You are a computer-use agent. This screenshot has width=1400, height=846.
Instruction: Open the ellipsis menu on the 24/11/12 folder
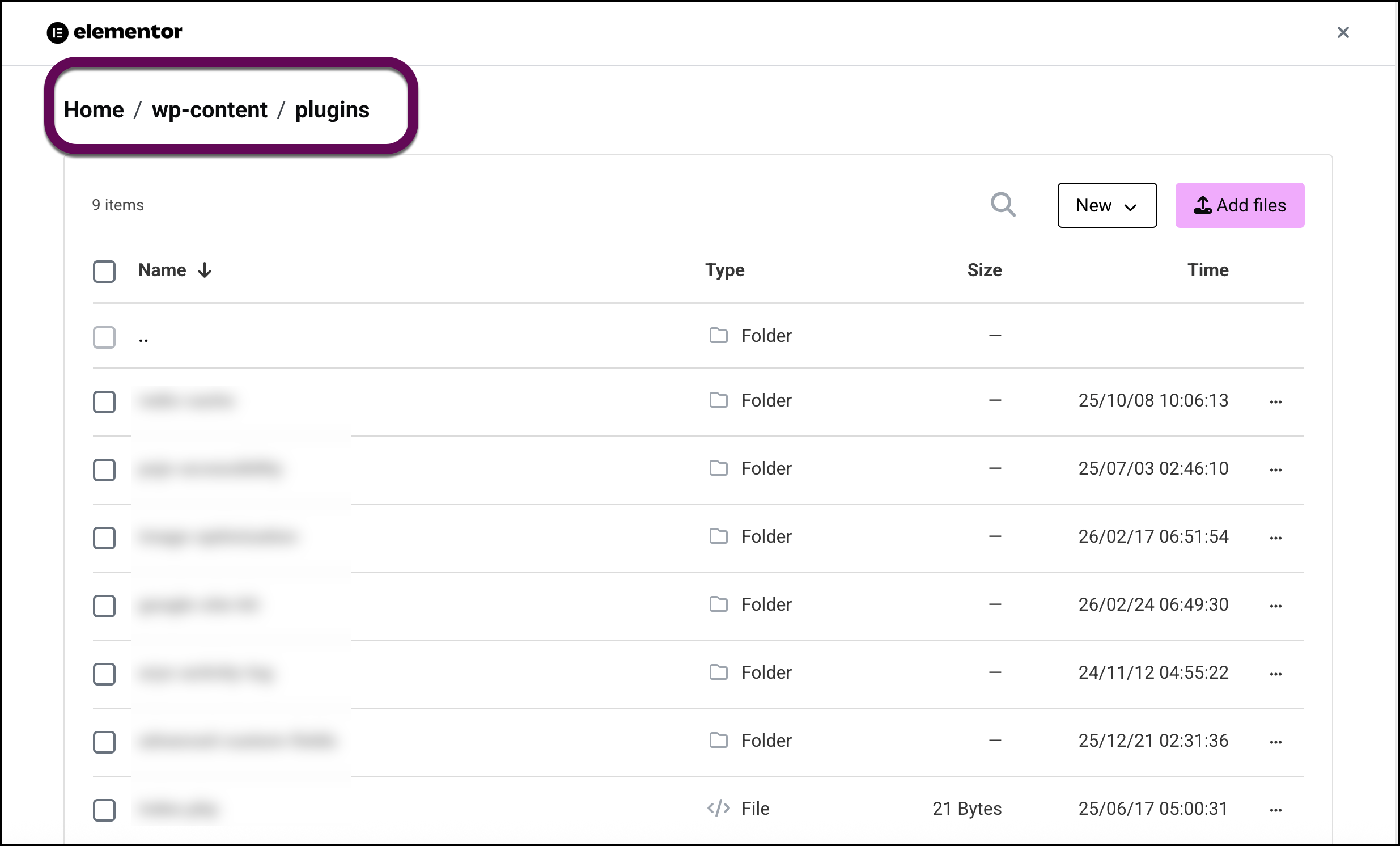pyautogui.click(x=1275, y=673)
